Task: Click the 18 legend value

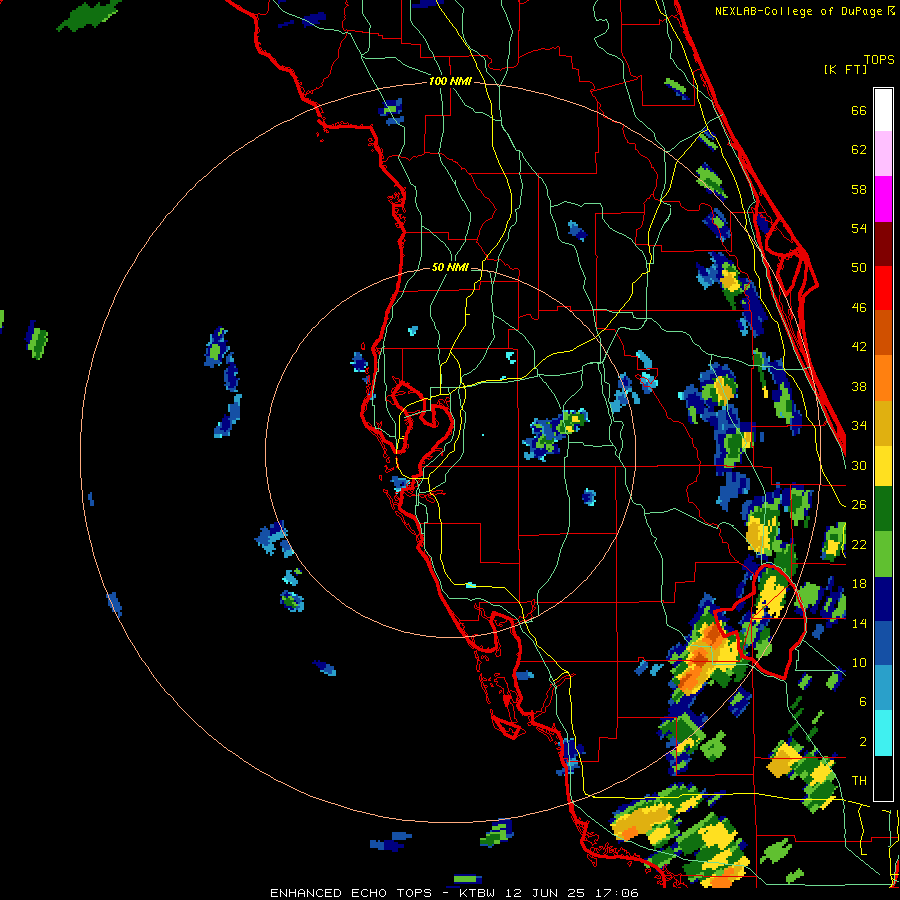Action: pos(859,583)
